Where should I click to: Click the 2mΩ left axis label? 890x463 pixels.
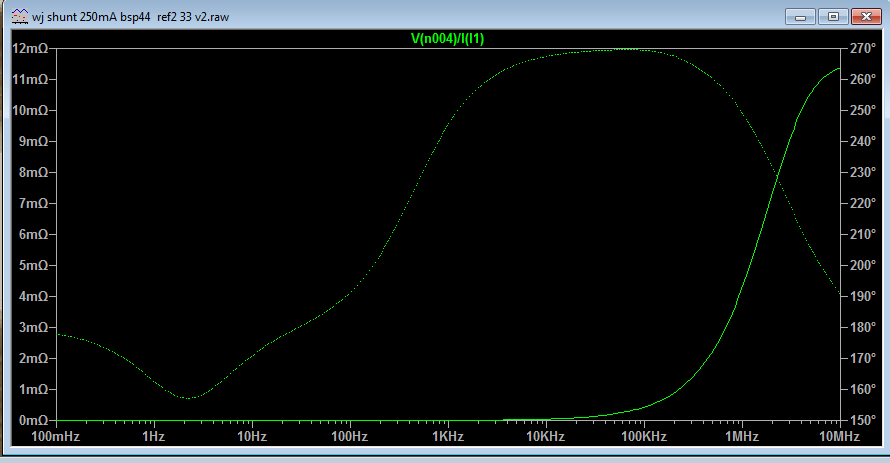click(x=33, y=359)
